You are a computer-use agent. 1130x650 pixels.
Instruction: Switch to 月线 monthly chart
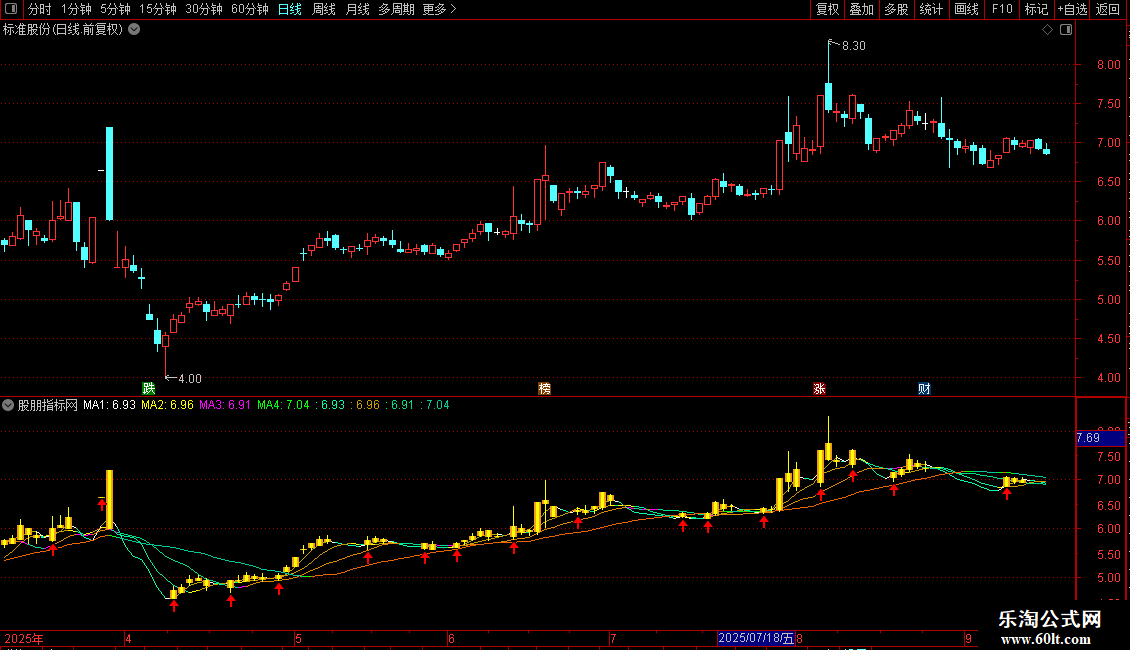point(357,9)
